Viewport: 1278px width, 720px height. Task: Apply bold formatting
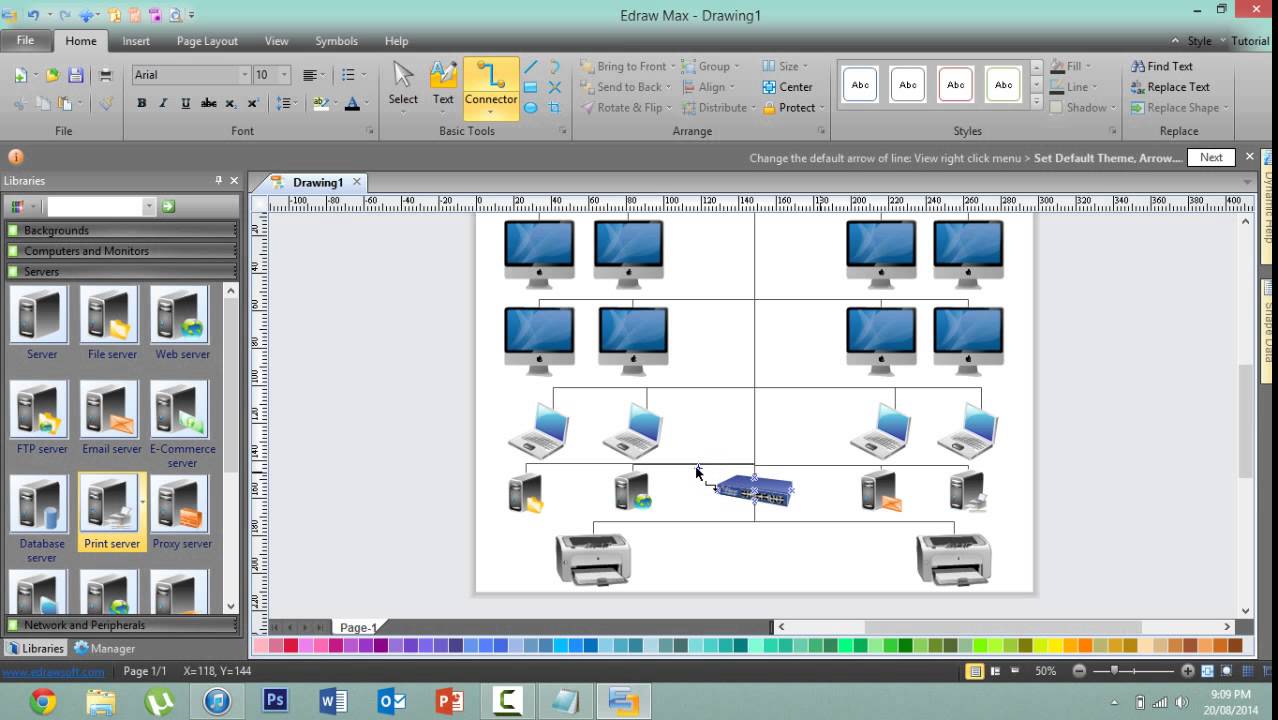click(x=142, y=103)
